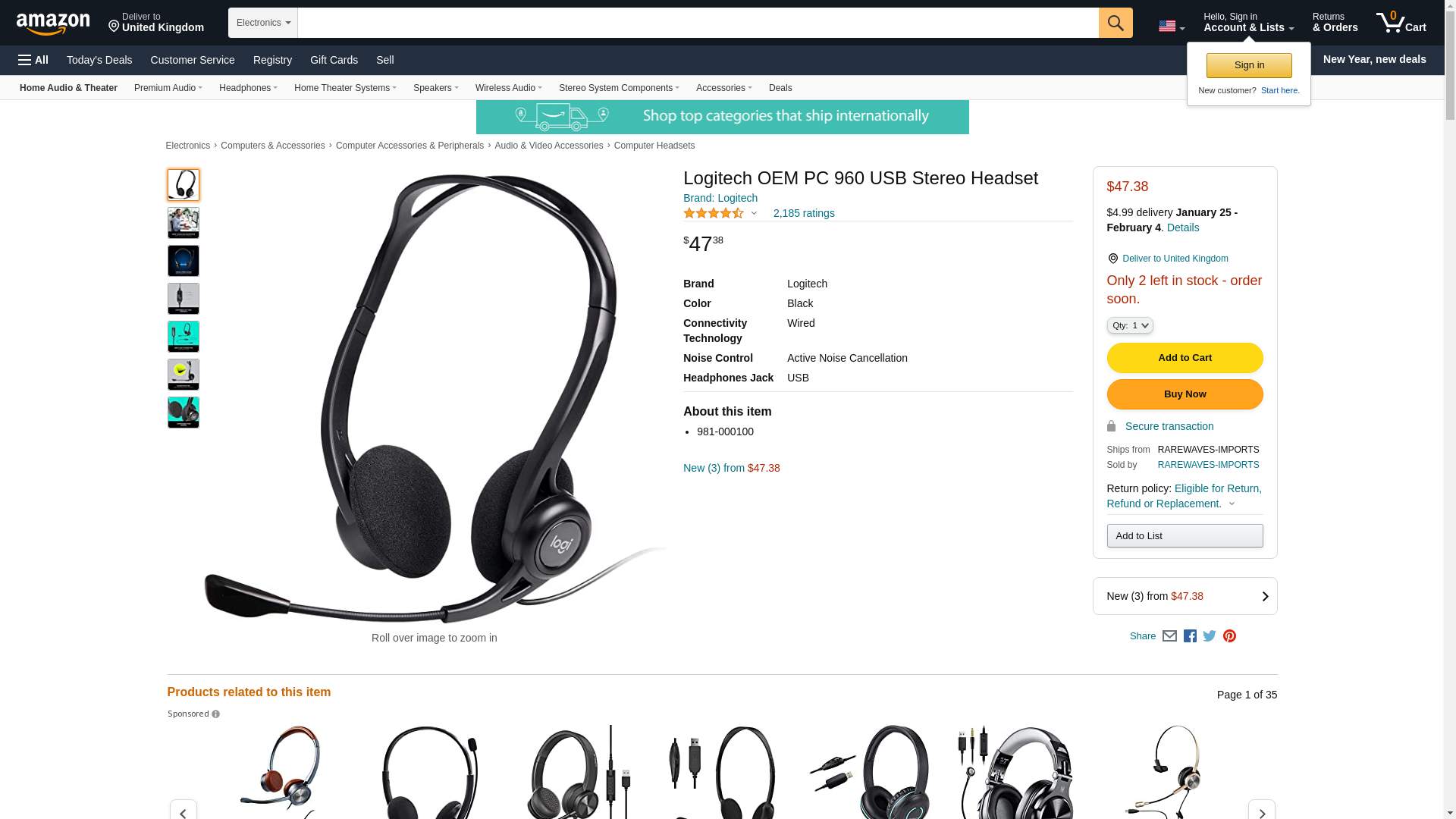Image resolution: width=1456 pixels, height=819 pixels.
Task: Go to the Amazon home logo
Action: (53, 24)
